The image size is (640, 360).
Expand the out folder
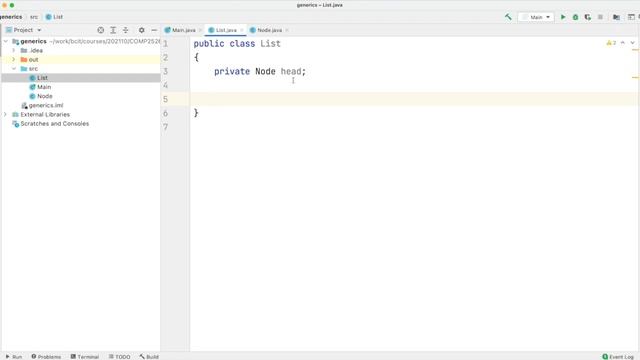14,60
